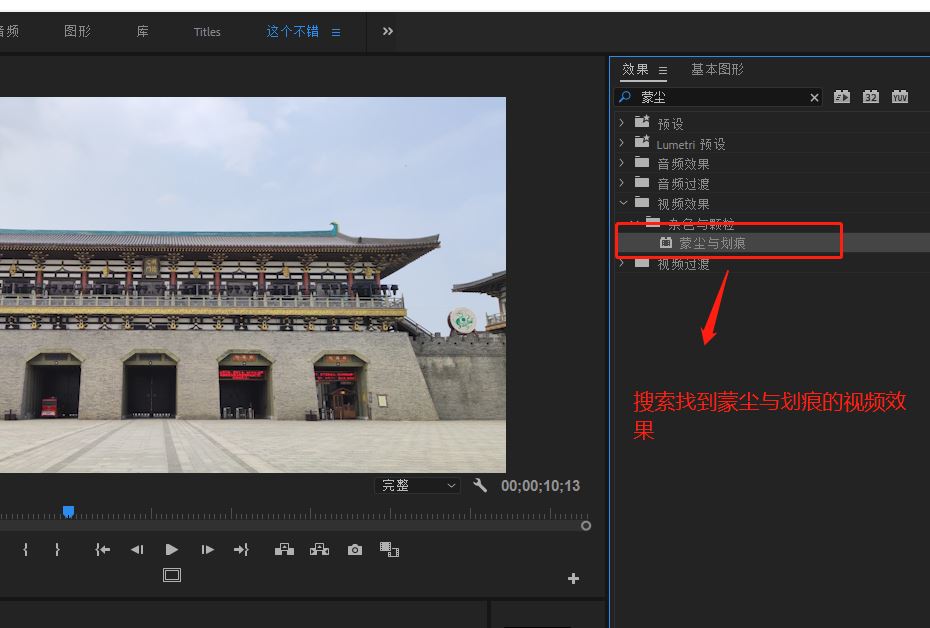Show more workspaces overflow arrows
Screen dimensions: 930x628
tap(387, 31)
